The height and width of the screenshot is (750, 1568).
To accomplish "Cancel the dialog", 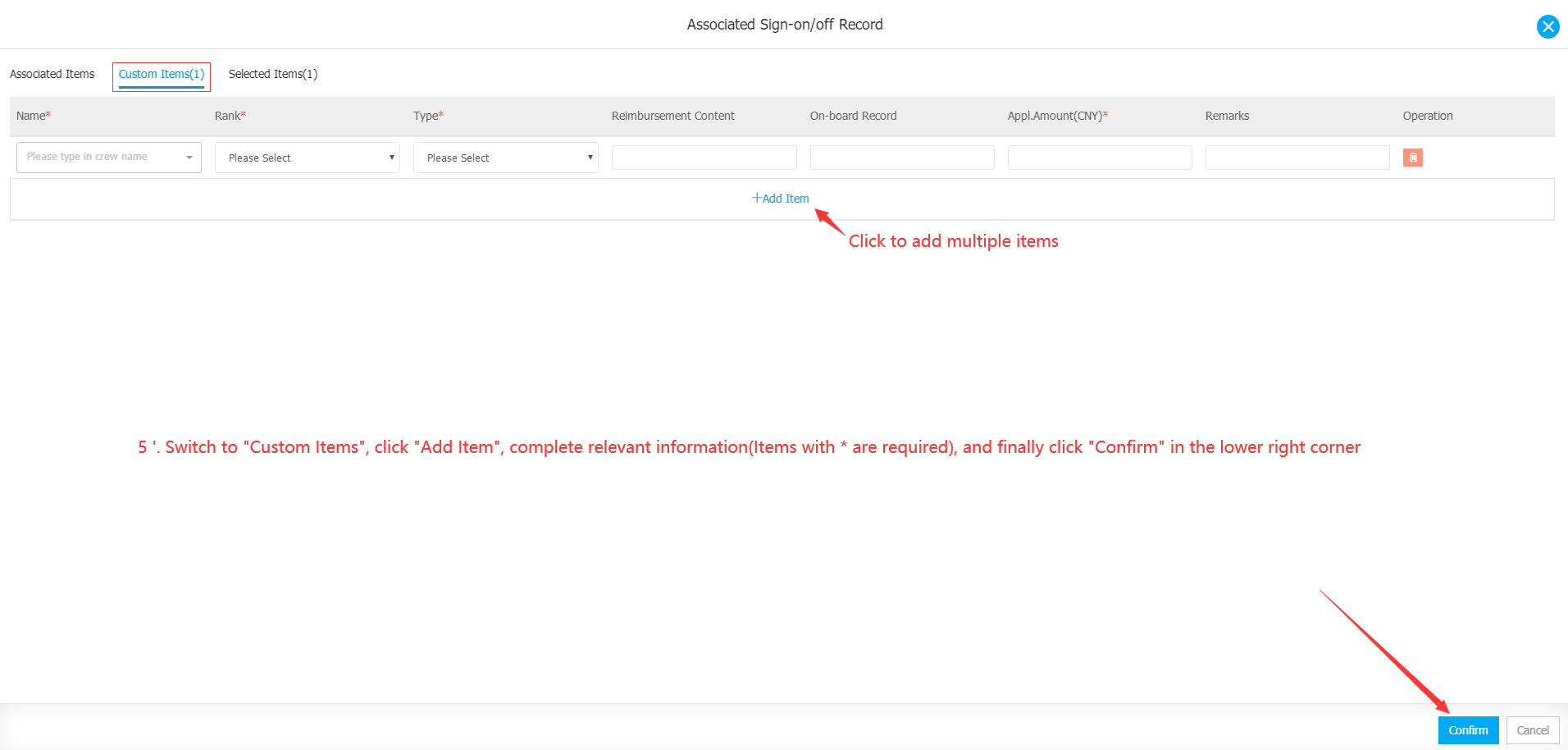I will click(x=1533, y=730).
